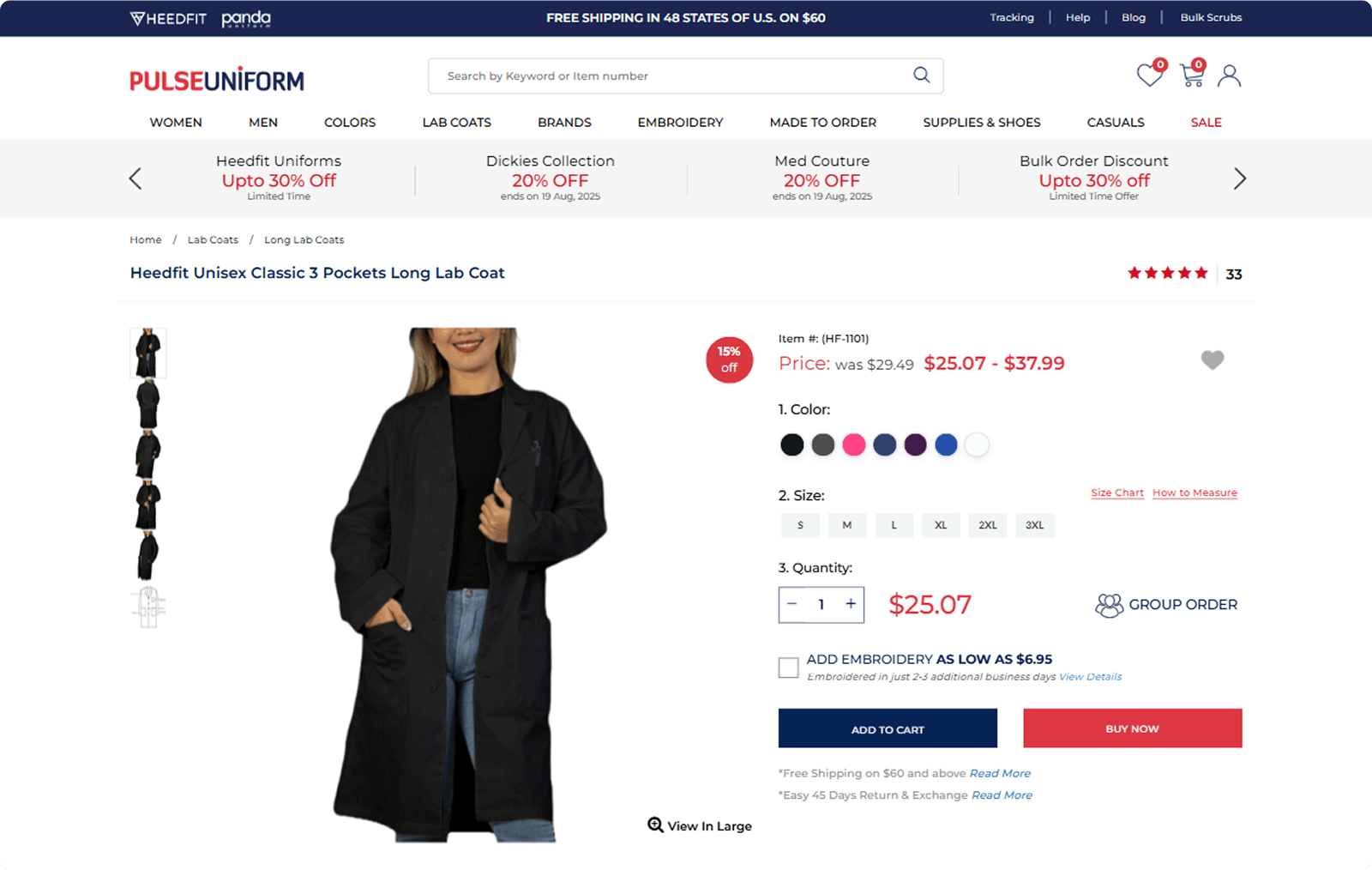The image size is (1372, 870).
Task: Open the Sale menu item
Action: (1206, 122)
